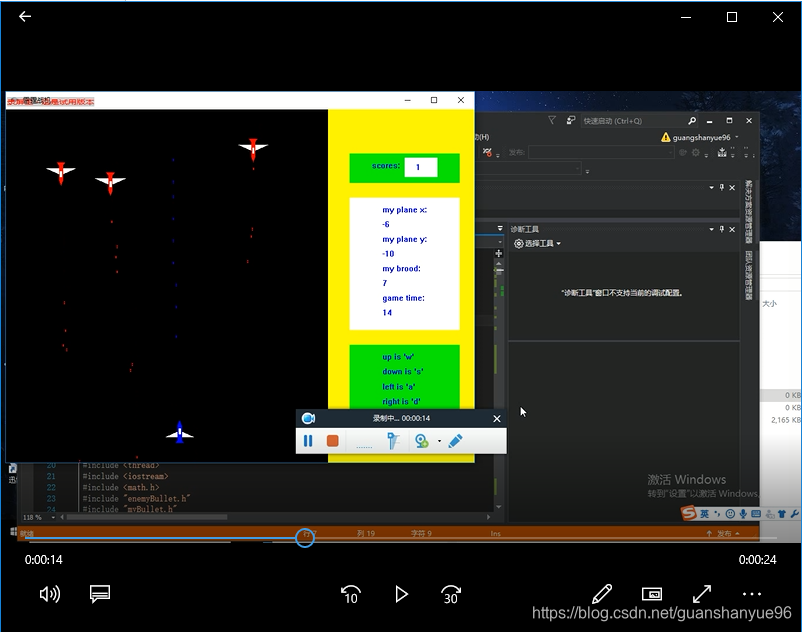Maximize the plane game window

pyautogui.click(x=434, y=100)
